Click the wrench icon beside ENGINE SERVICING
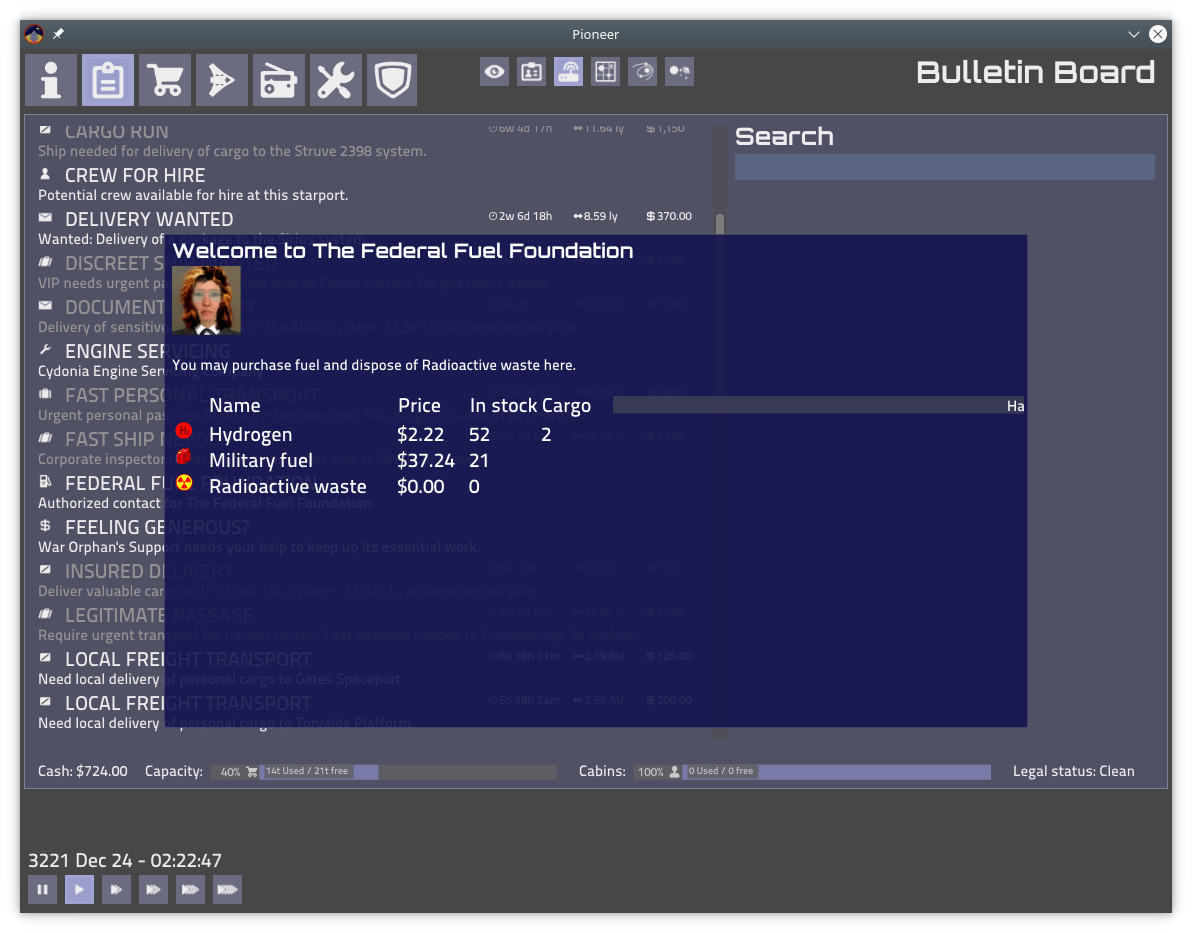The width and height of the screenshot is (1192, 933). [46, 350]
